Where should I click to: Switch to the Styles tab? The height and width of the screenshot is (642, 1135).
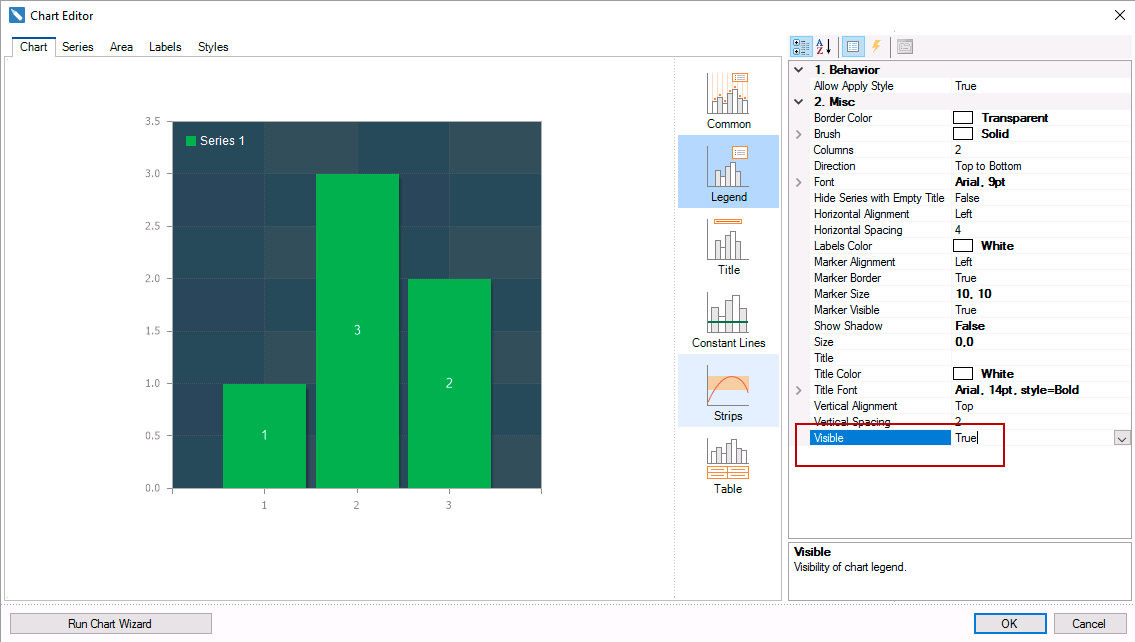[213, 47]
